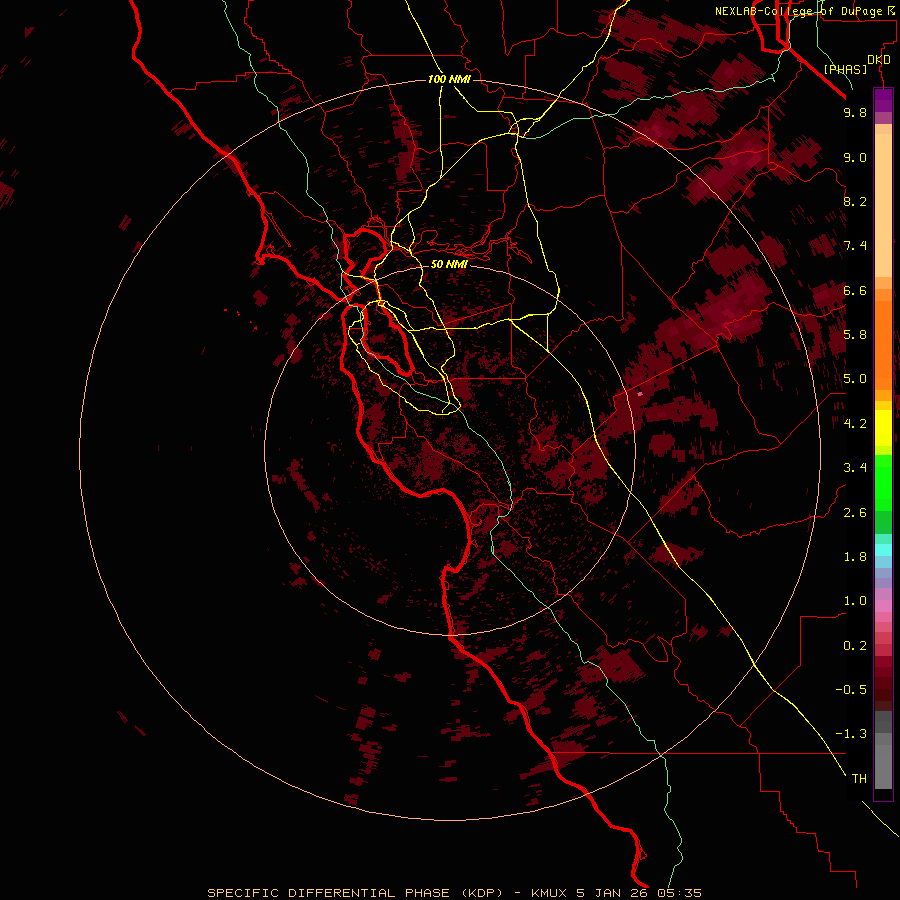The image size is (900, 900).
Task: Pick the cyan band on the color bar
Action: point(883,549)
